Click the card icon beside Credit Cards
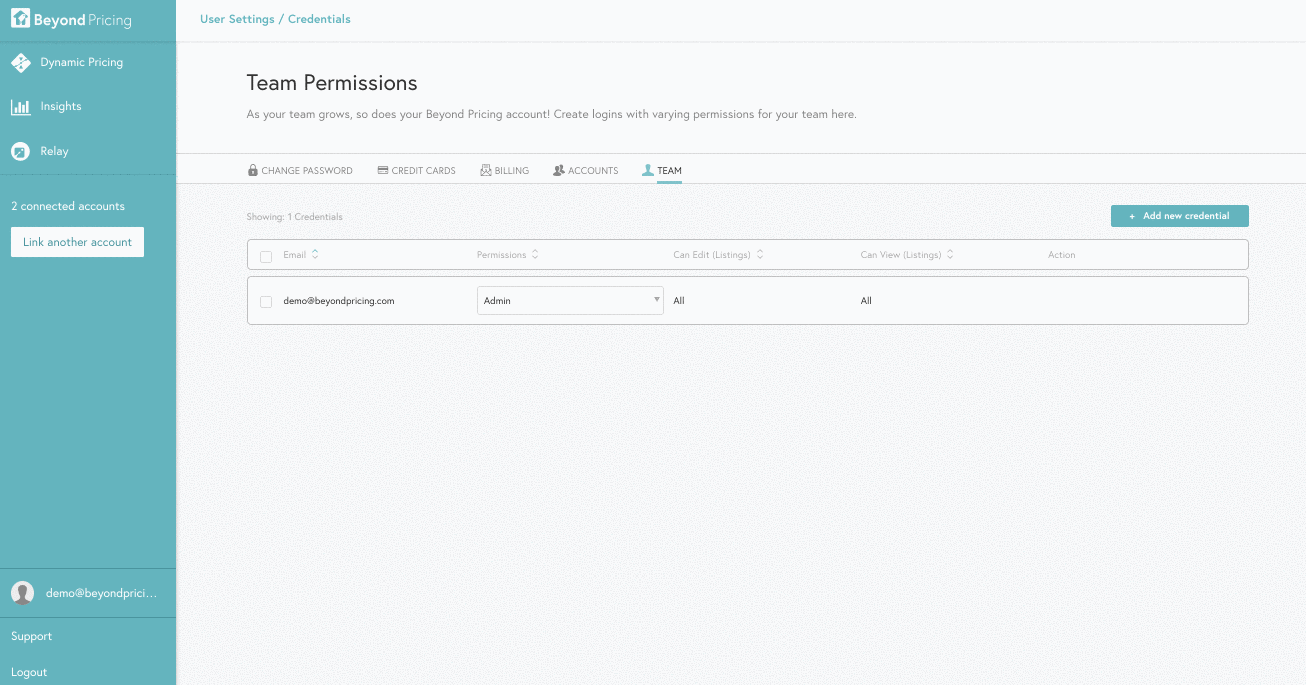 pos(383,171)
